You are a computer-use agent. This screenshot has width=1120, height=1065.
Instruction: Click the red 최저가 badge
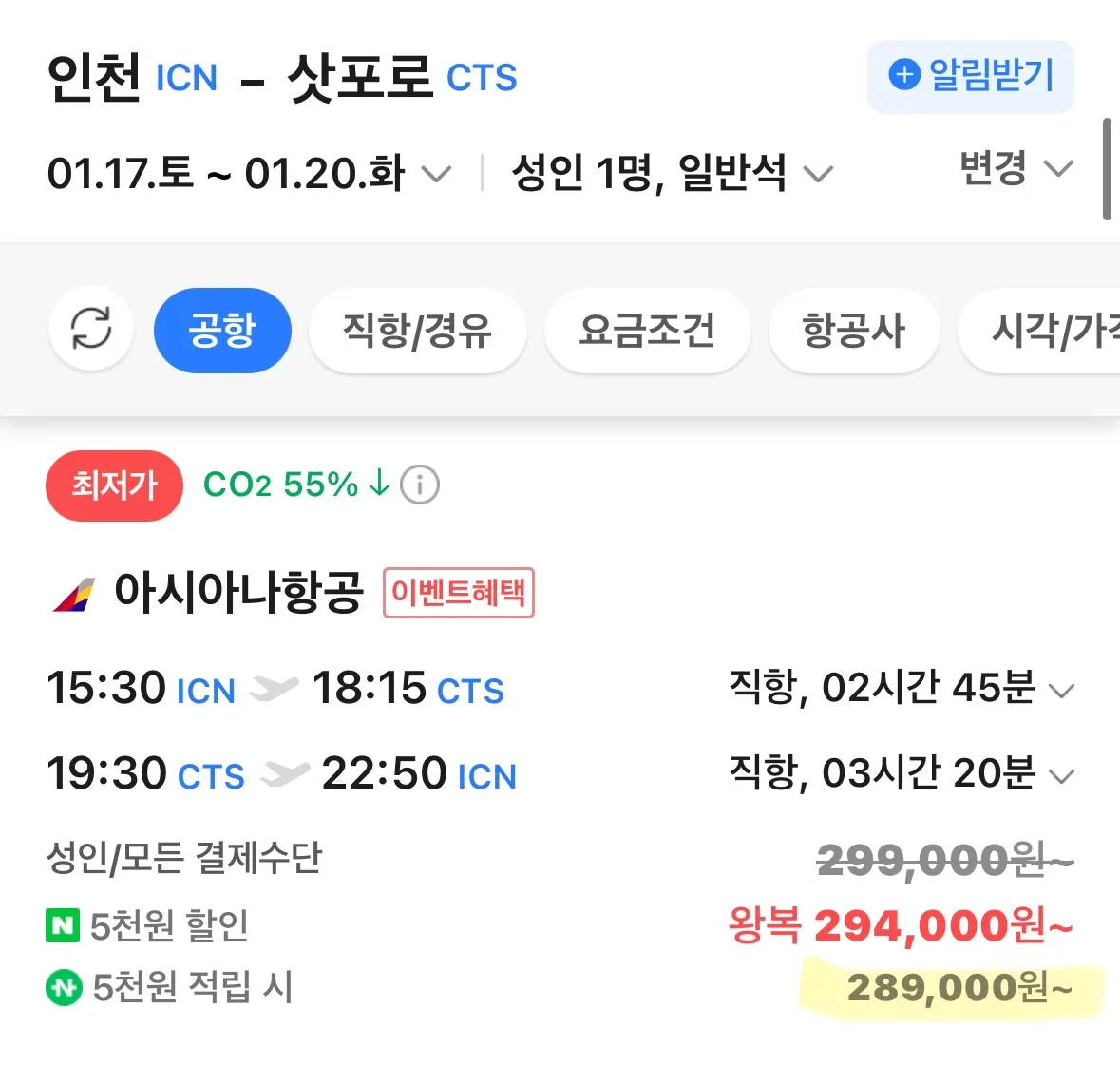click(x=114, y=485)
